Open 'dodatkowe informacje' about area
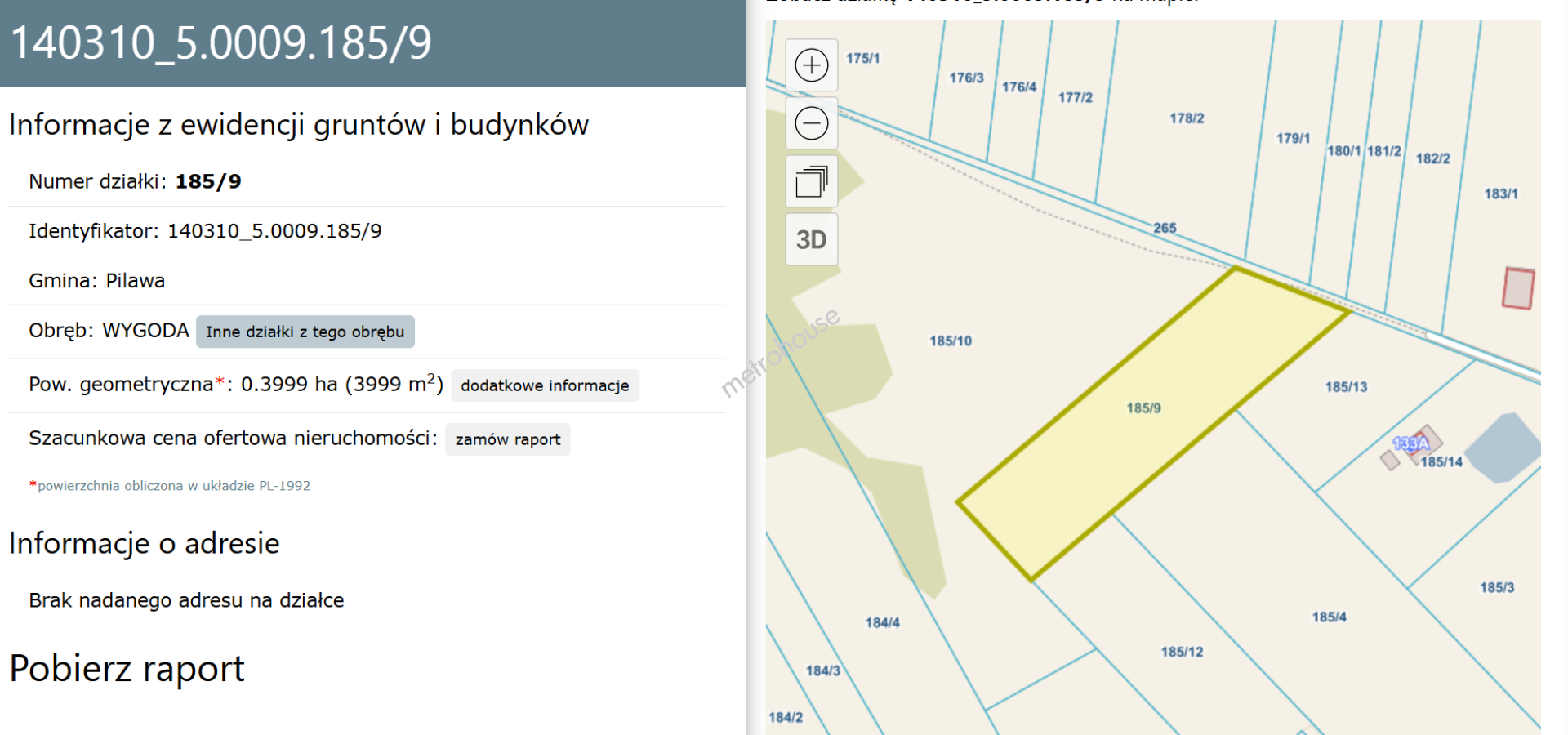 (545, 385)
